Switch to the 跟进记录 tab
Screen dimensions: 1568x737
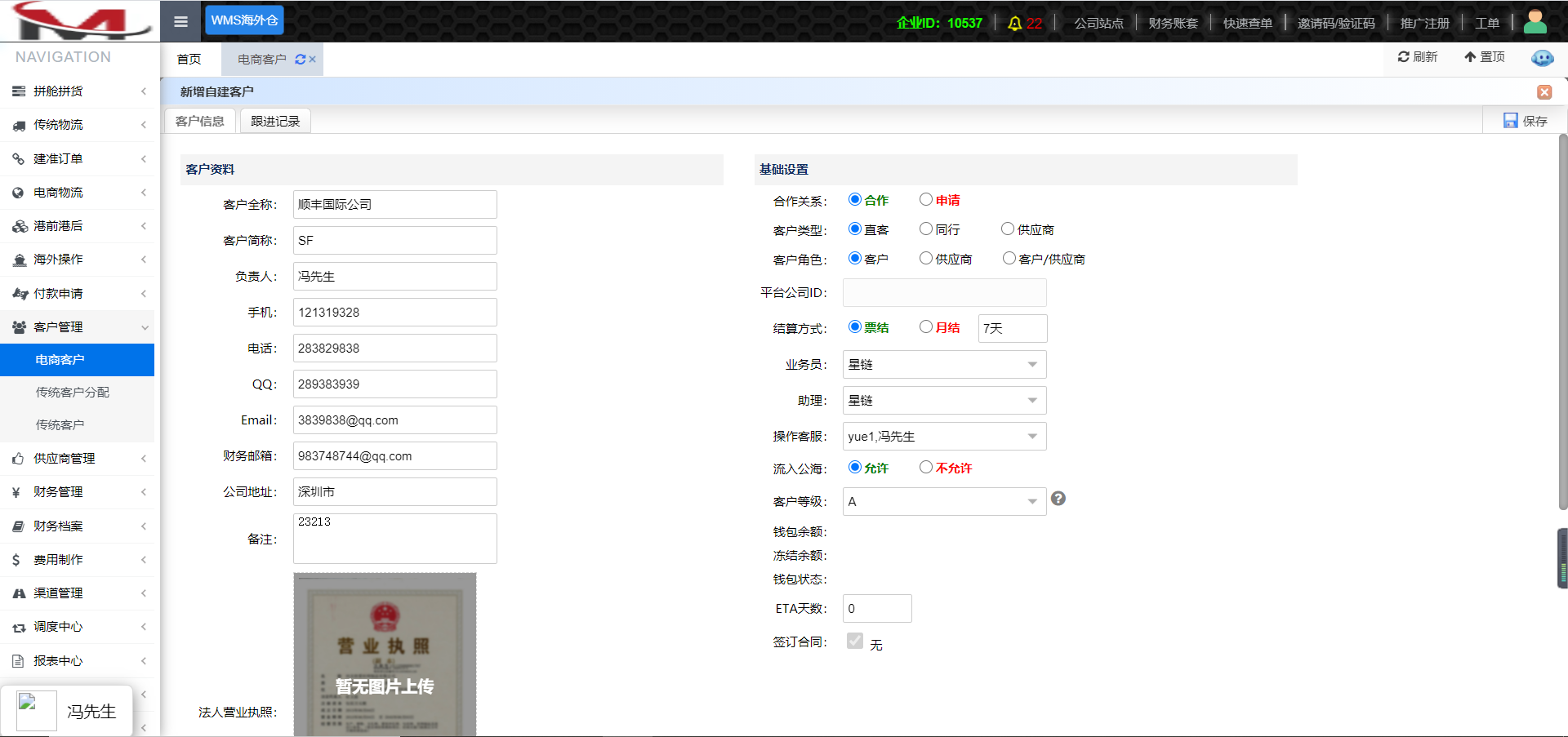tap(275, 122)
